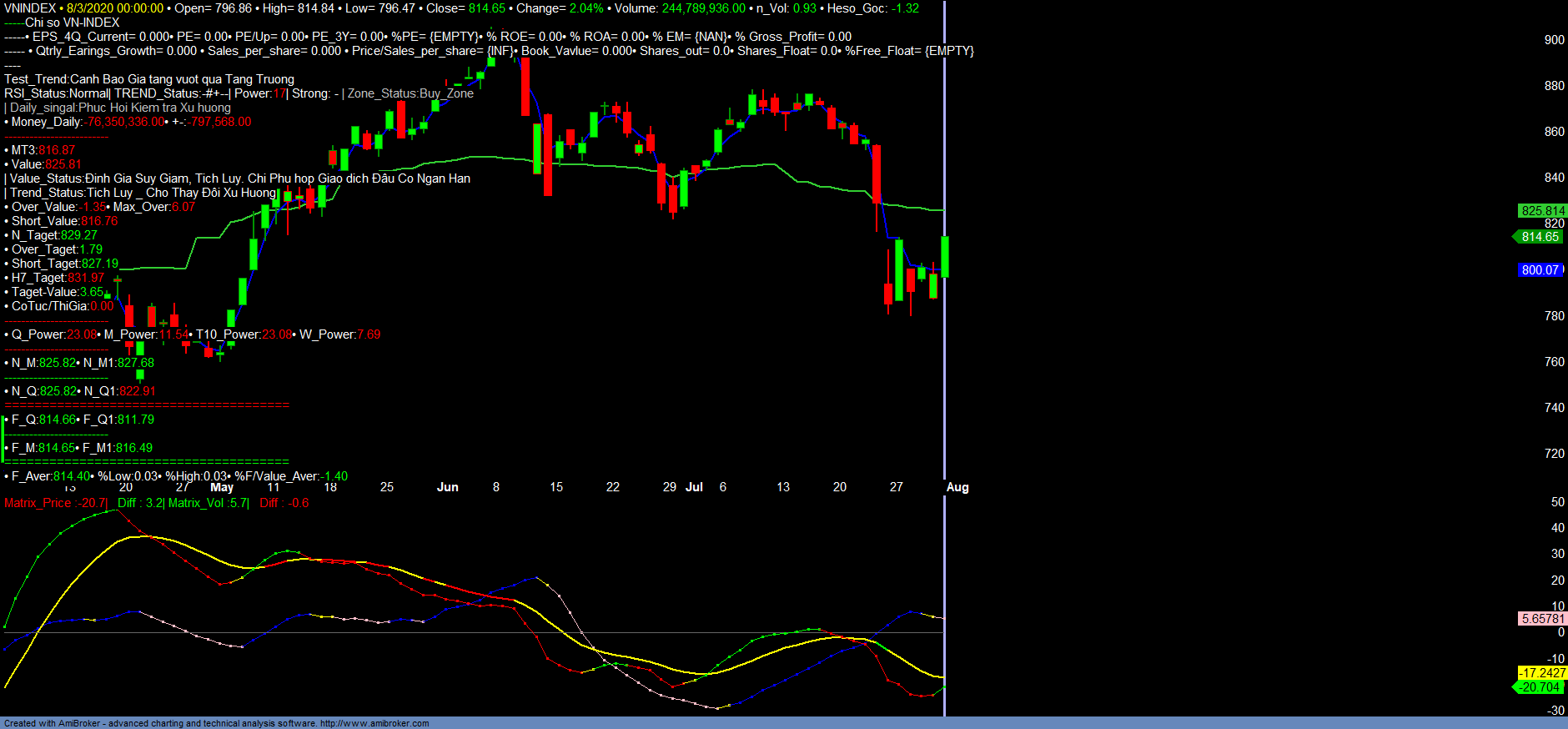This screenshot has height=729, width=1568.
Task: Click the Jul month label on date axis
Action: tap(694, 487)
